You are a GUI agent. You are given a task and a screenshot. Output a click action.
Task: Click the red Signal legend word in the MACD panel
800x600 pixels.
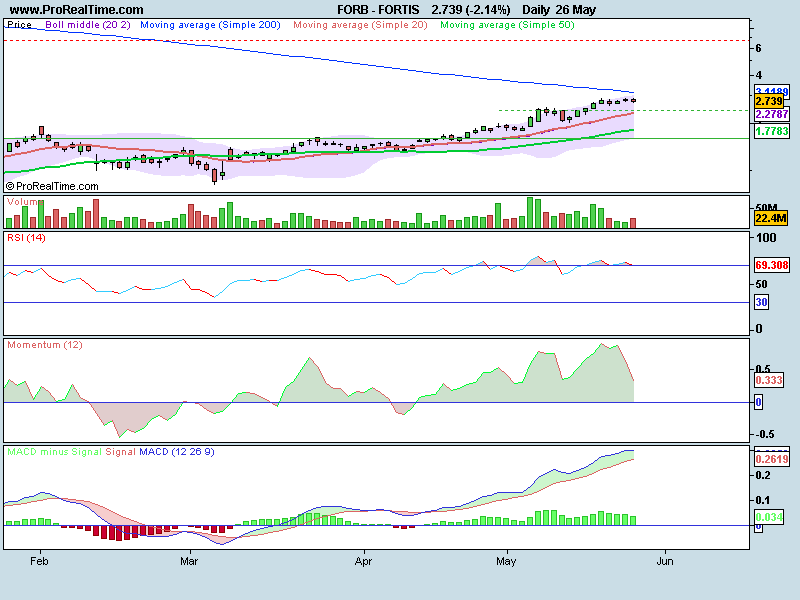120,452
